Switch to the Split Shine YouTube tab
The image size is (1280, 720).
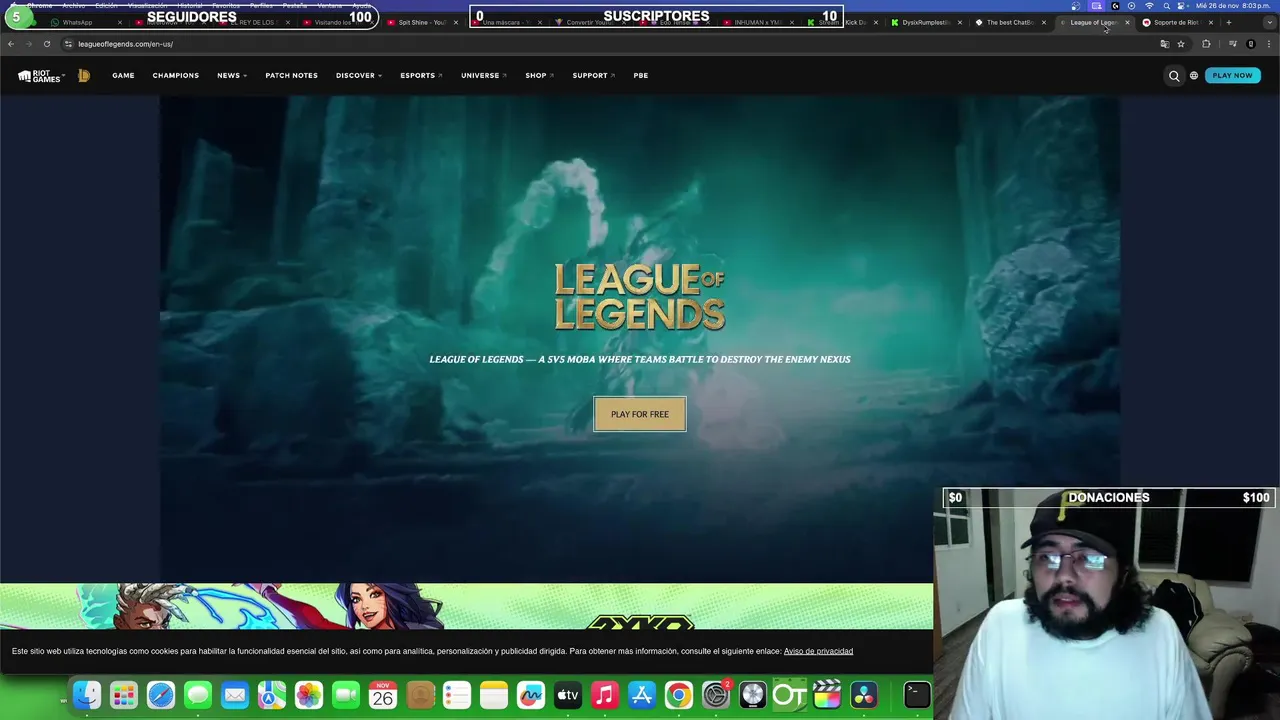pos(422,22)
